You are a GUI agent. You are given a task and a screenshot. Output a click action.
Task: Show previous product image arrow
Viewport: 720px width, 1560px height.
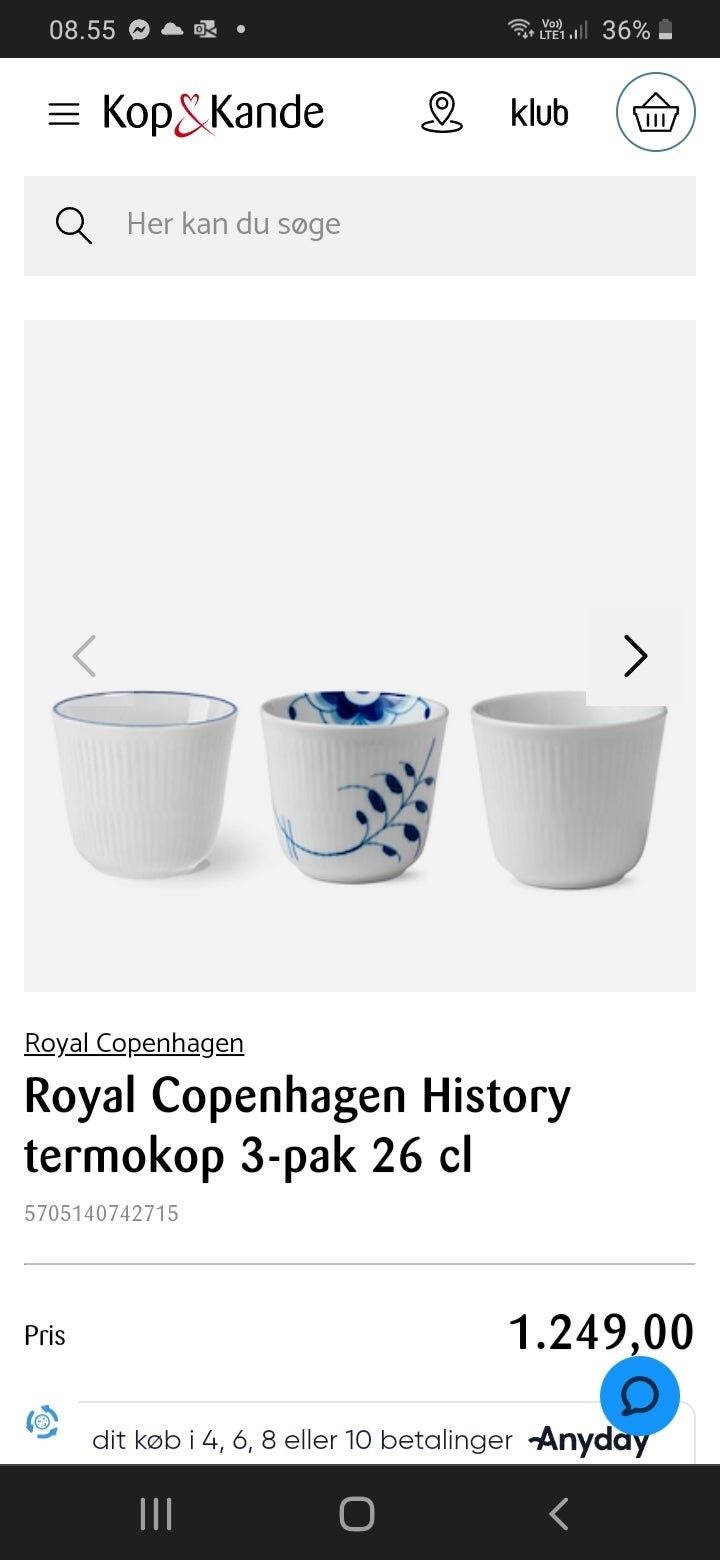[84, 656]
